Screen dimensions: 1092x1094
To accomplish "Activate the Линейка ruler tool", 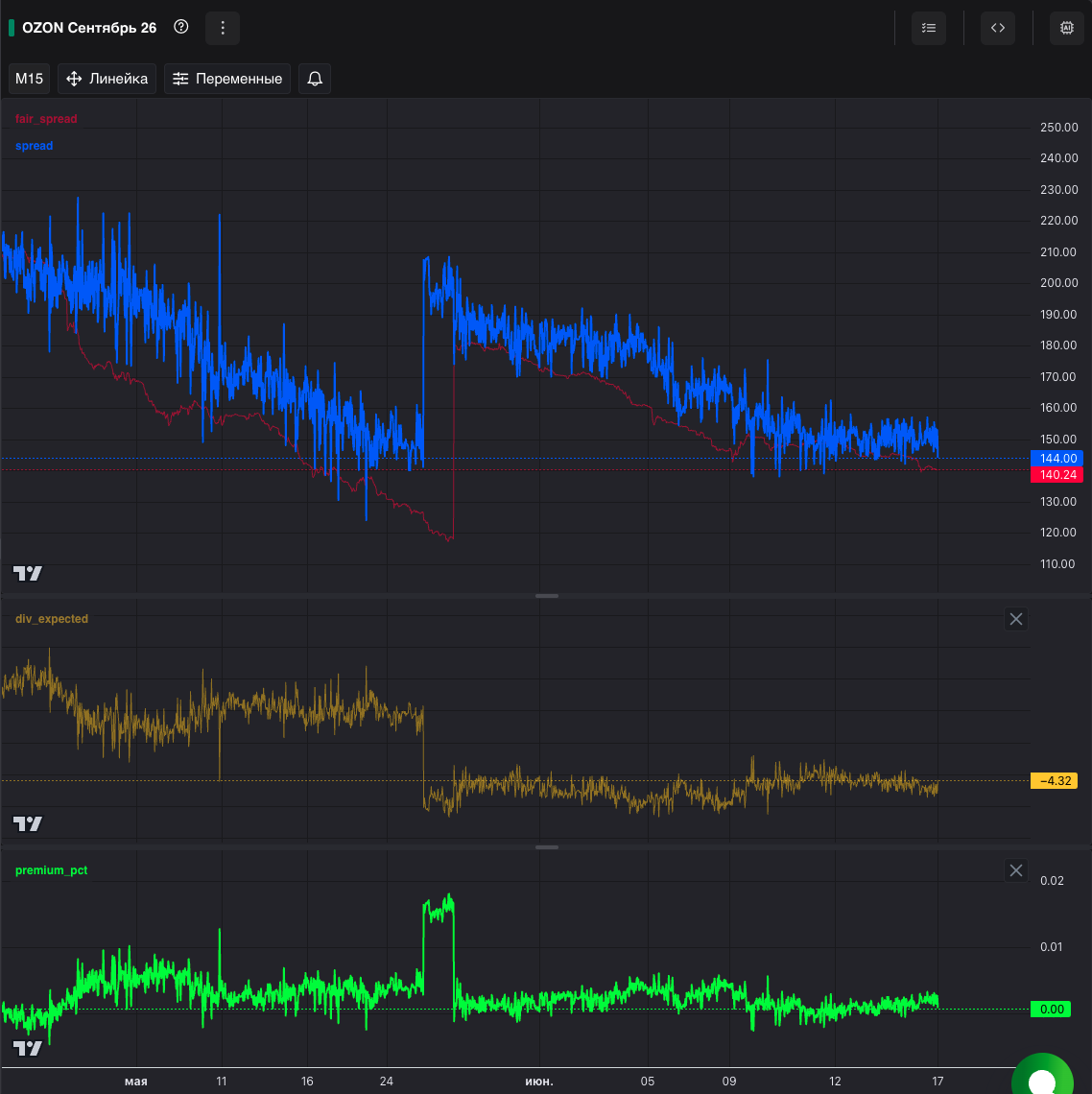I will click(107, 79).
